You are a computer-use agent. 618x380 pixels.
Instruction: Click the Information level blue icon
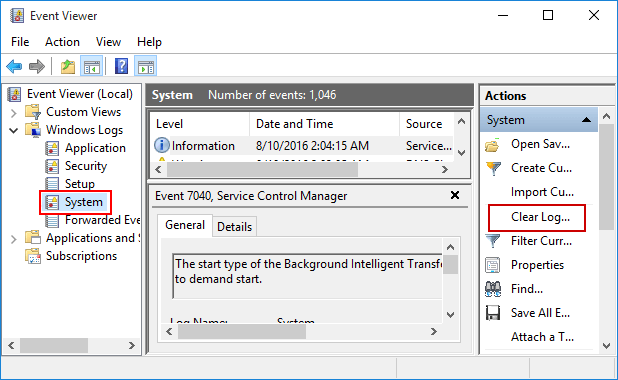coord(162,145)
